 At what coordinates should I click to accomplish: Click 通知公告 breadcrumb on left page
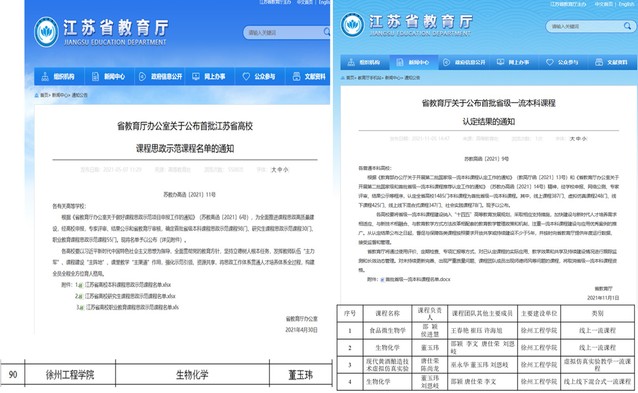coord(79,95)
